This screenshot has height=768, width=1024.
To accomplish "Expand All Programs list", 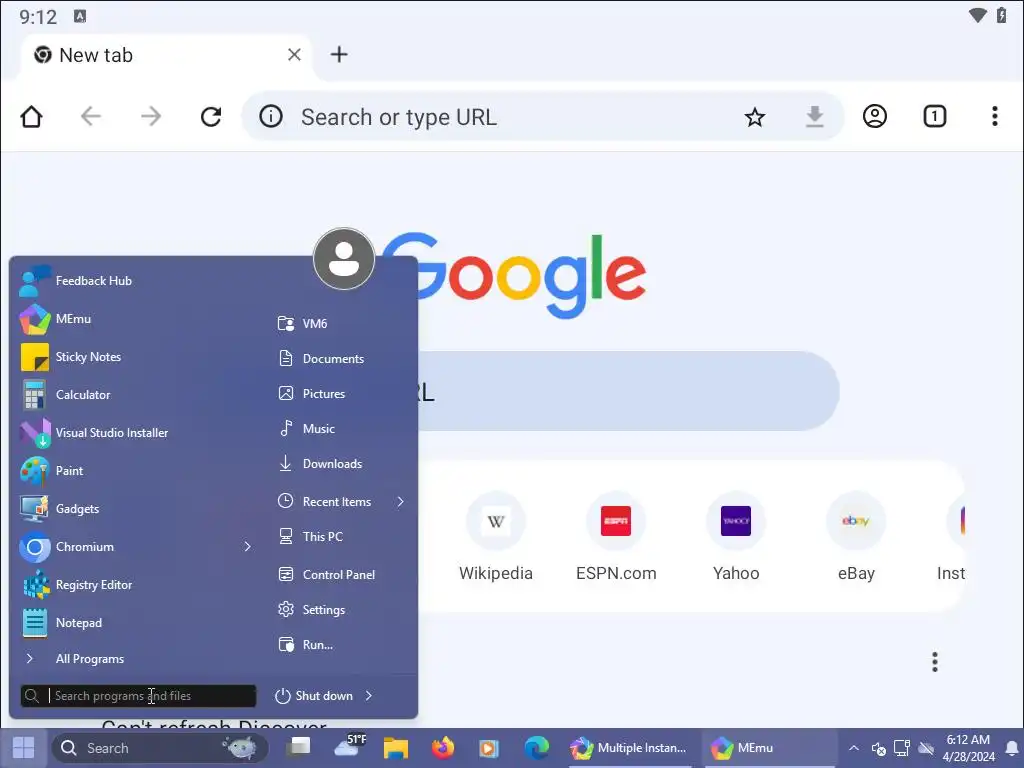I will click(135, 658).
